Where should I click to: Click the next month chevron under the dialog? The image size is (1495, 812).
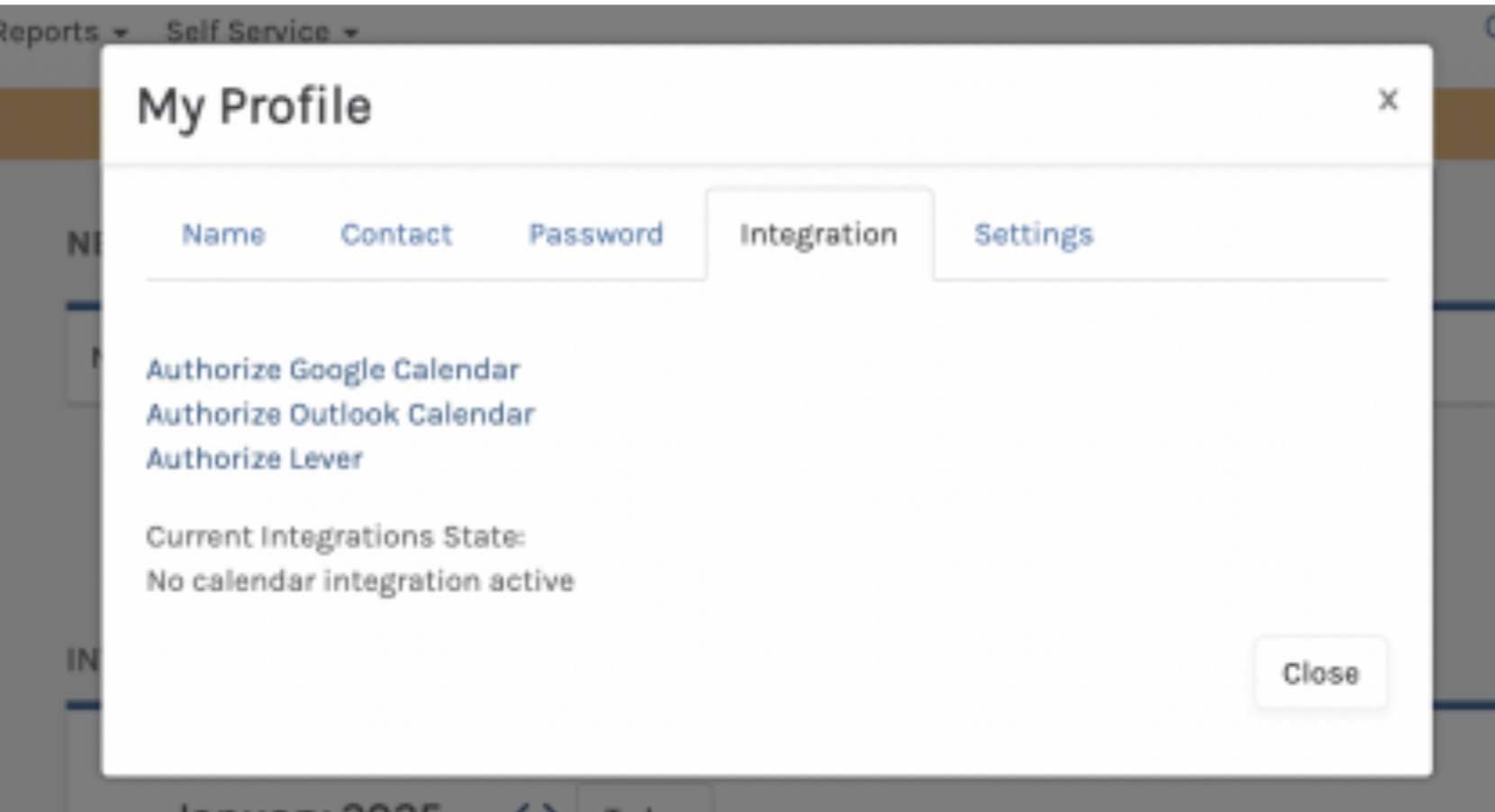(548, 807)
